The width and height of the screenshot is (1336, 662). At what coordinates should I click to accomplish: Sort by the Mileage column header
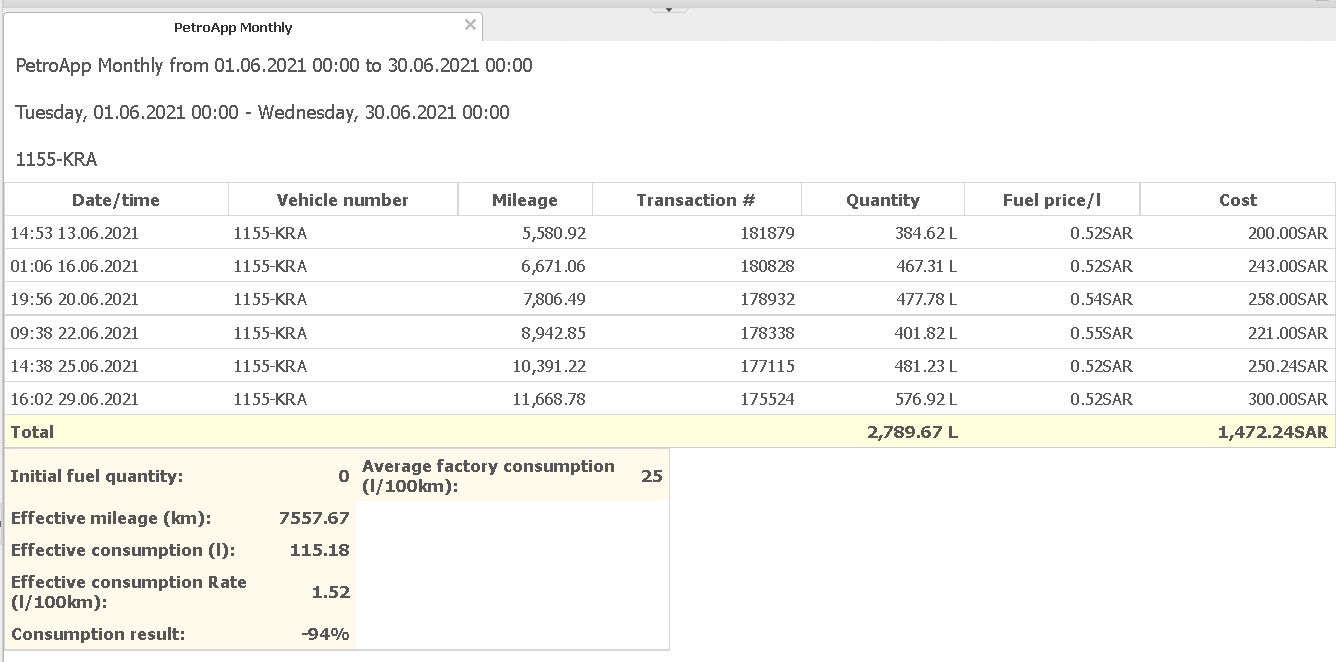pos(525,200)
